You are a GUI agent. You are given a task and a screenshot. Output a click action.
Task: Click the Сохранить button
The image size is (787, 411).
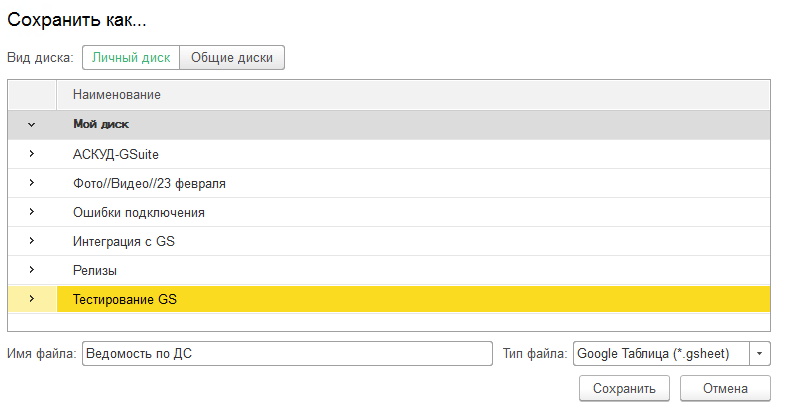click(623, 388)
